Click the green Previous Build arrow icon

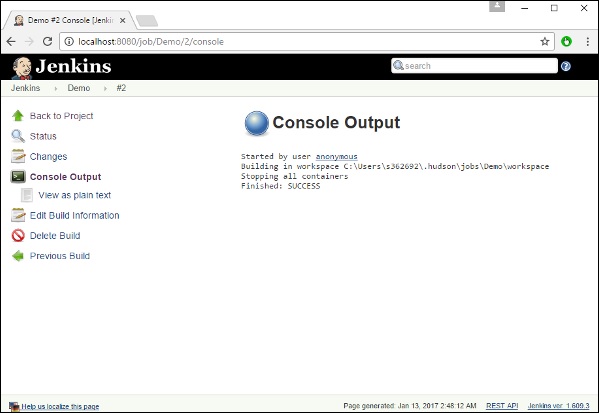[18, 256]
